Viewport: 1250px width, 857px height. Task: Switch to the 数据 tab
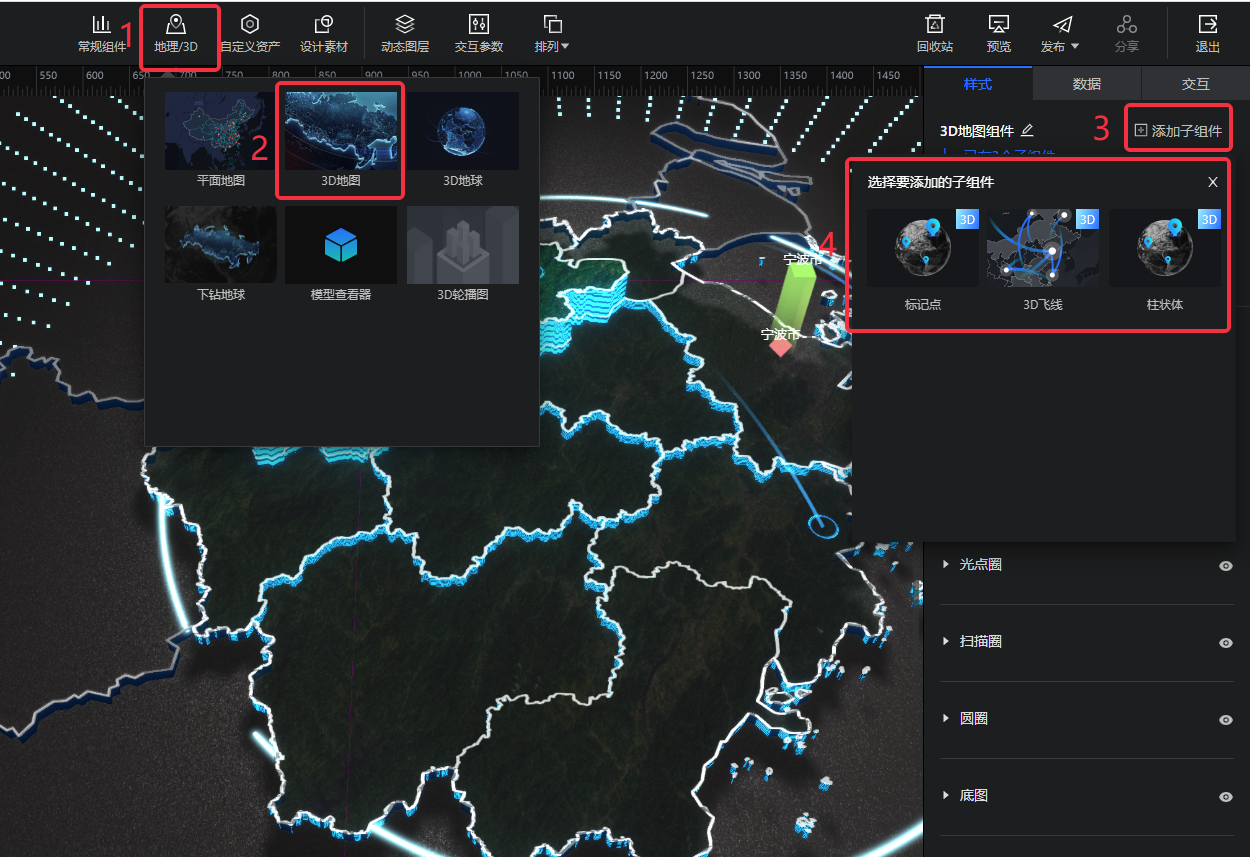[x=1086, y=84]
